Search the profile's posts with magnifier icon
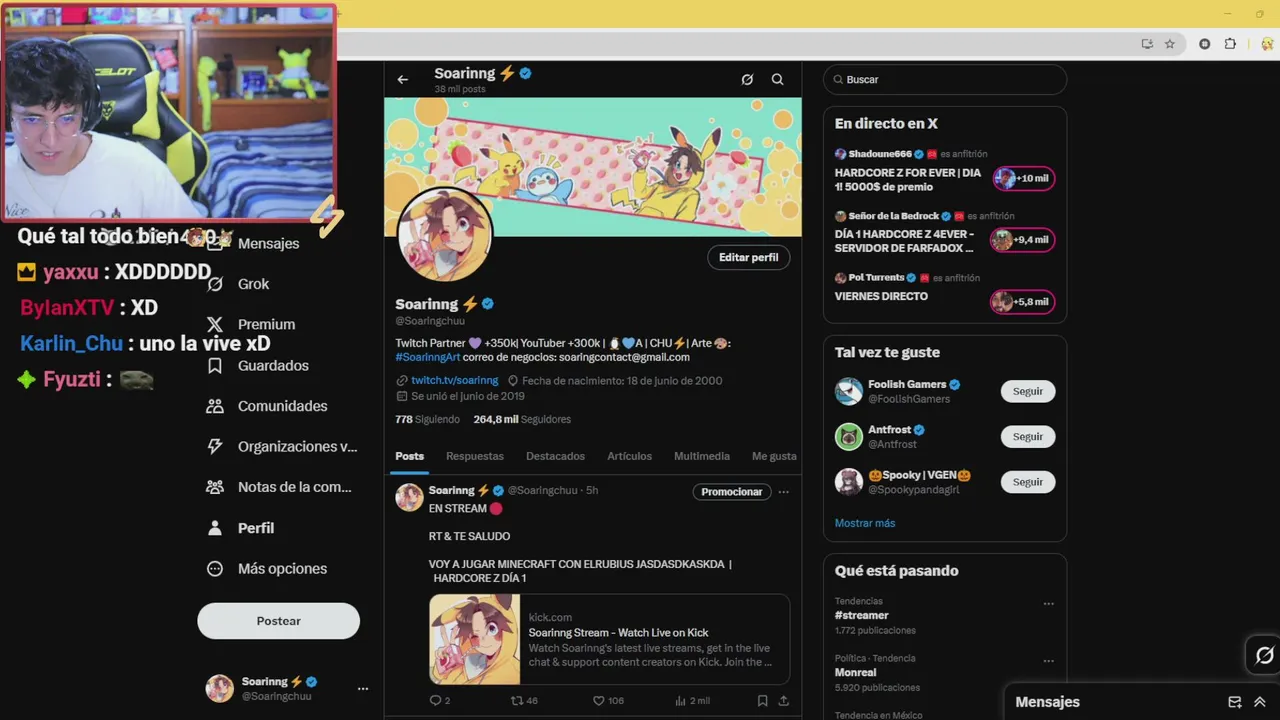Image resolution: width=1280 pixels, height=720 pixels. pos(777,80)
